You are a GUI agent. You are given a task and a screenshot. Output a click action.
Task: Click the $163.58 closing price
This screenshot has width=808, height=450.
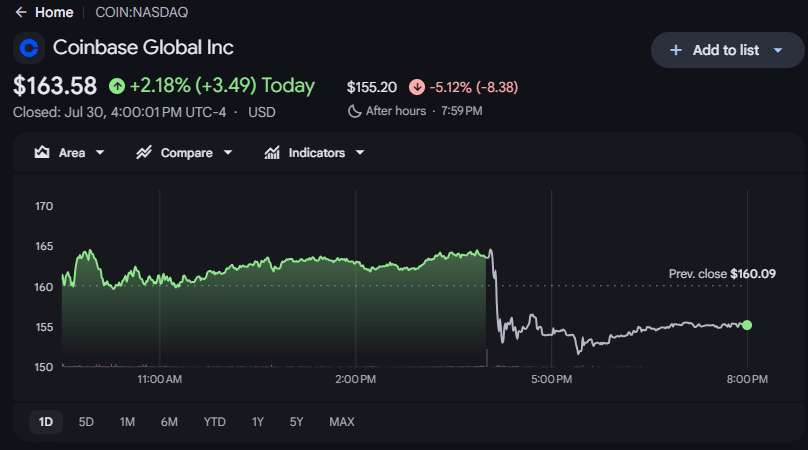click(55, 86)
